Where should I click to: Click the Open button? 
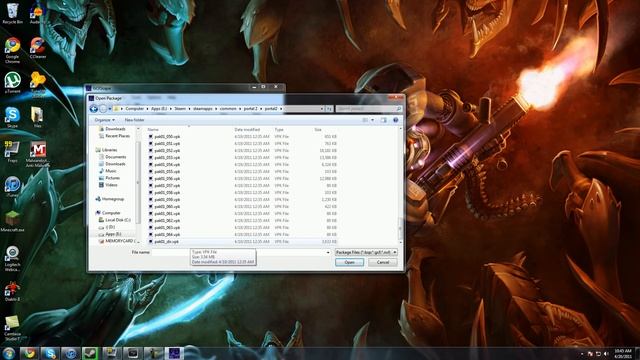tap(349, 262)
